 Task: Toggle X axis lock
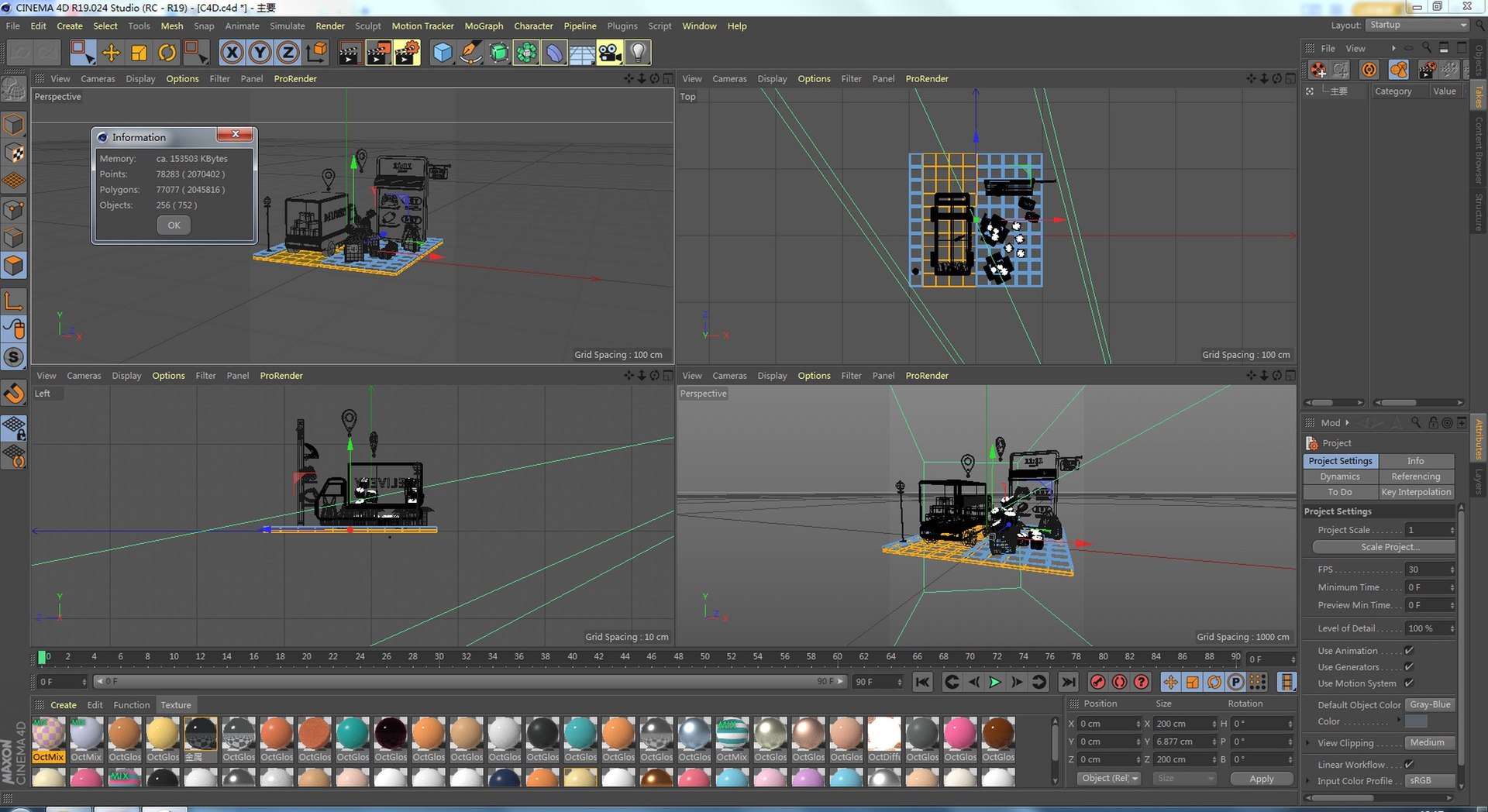[x=232, y=53]
